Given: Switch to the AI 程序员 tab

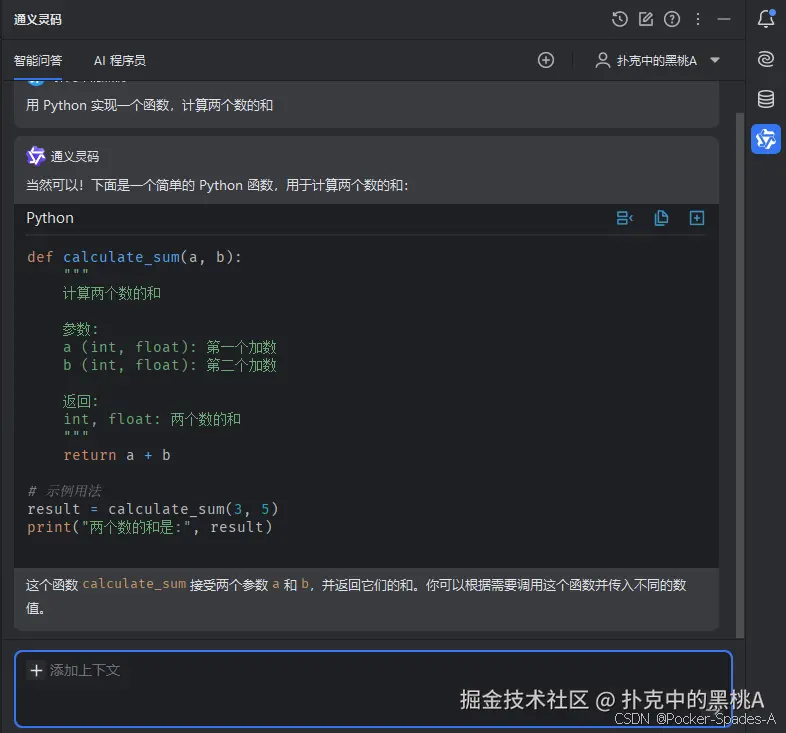Looking at the screenshot, I should point(120,61).
